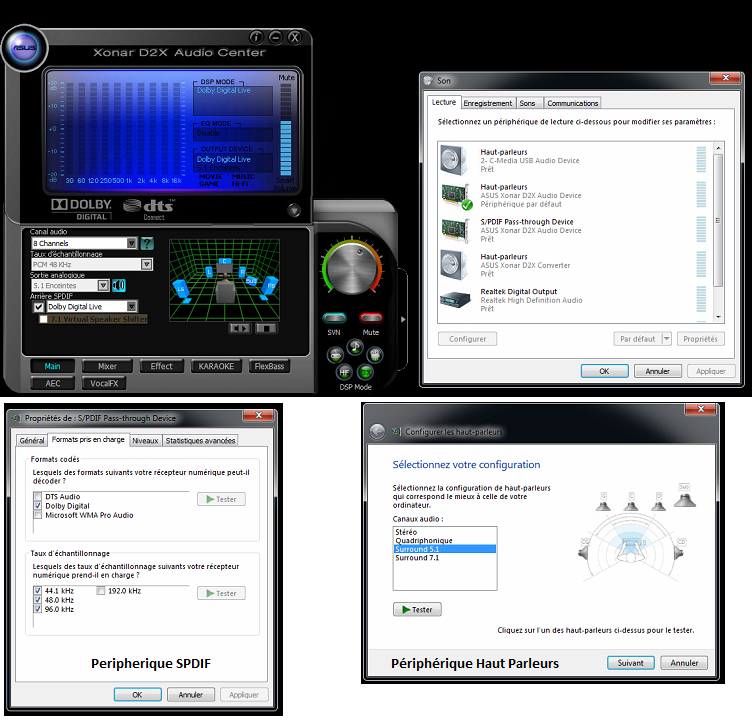Click the left rear speaker in configuration diagram

[x=584, y=550]
